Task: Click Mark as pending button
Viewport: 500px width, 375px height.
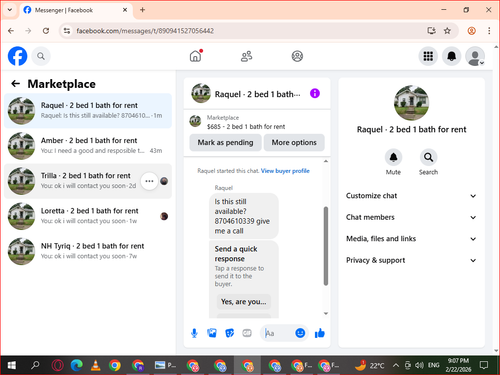Action: (225, 143)
